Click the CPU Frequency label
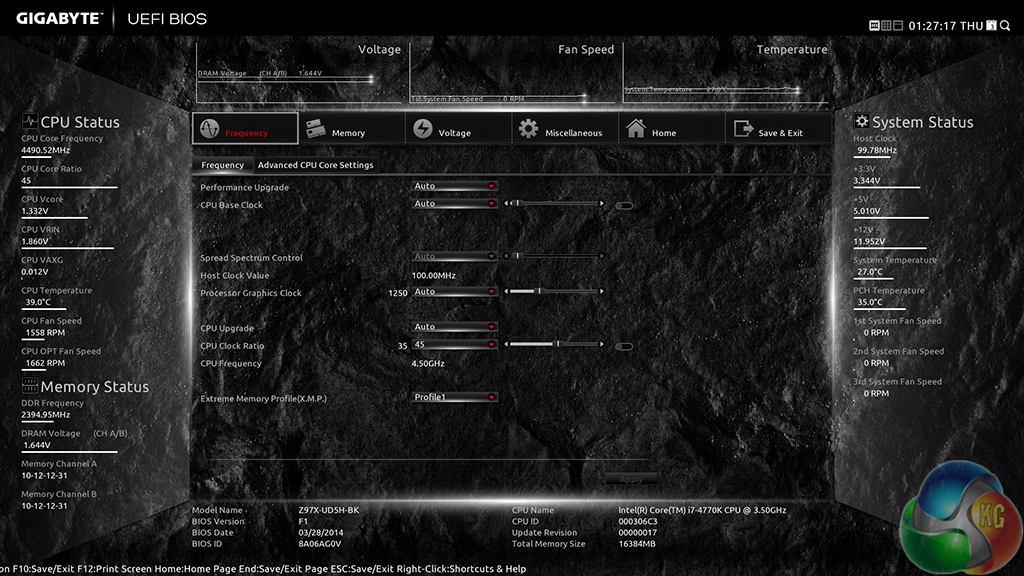The width and height of the screenshot is (1024, 576). click(x=231, y=363)
